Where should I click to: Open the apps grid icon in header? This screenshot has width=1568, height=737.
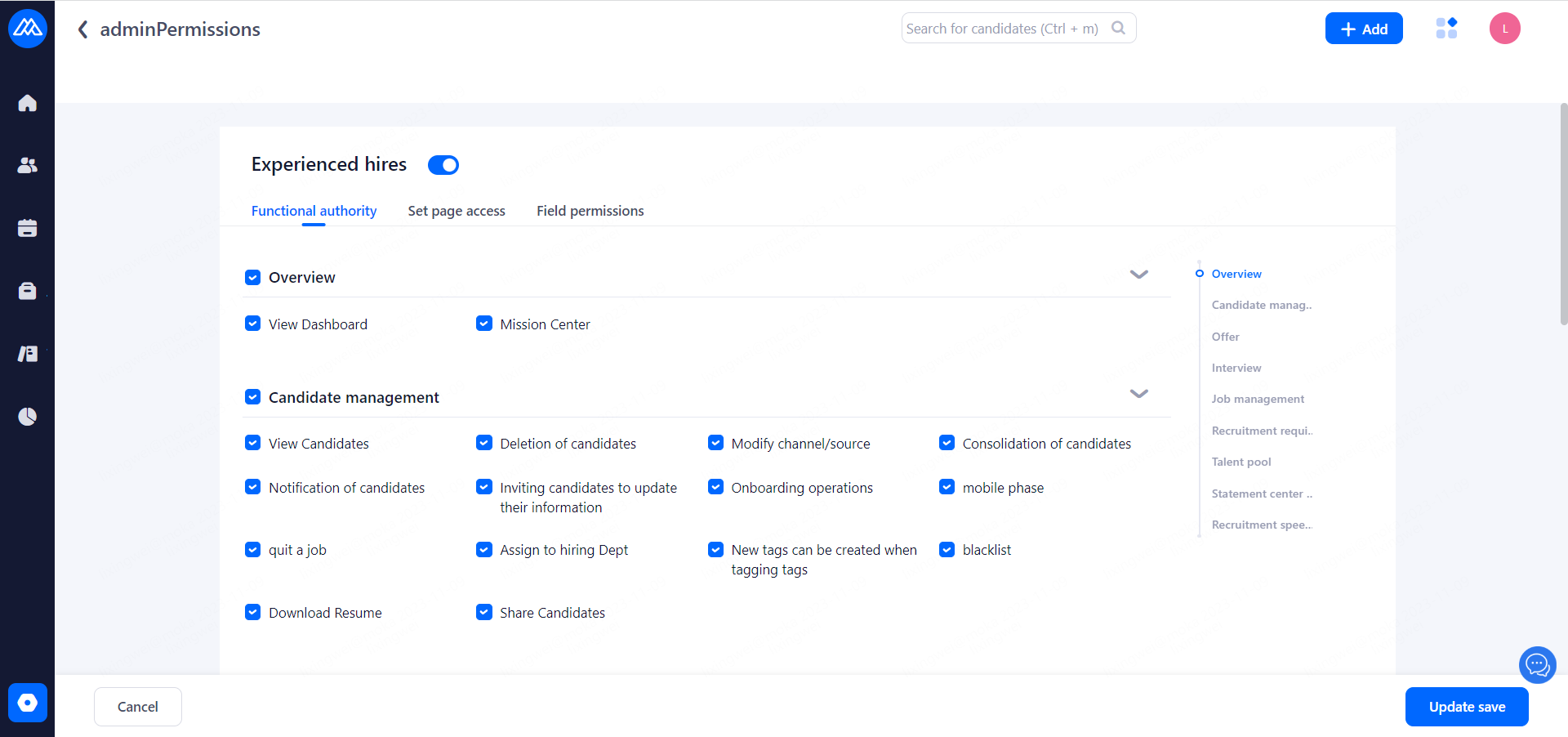coord(1446,29)
